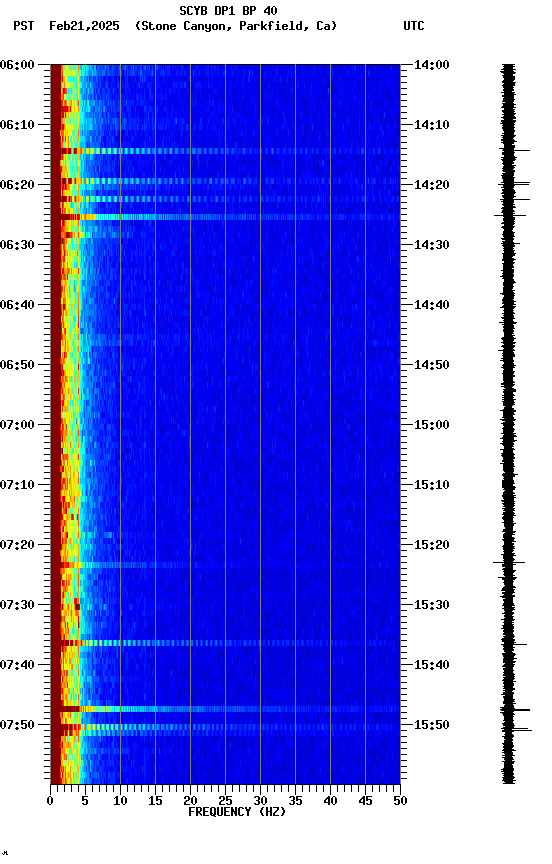Click the waveform spike near 15:48 UTC

click(x=515, y=710)
